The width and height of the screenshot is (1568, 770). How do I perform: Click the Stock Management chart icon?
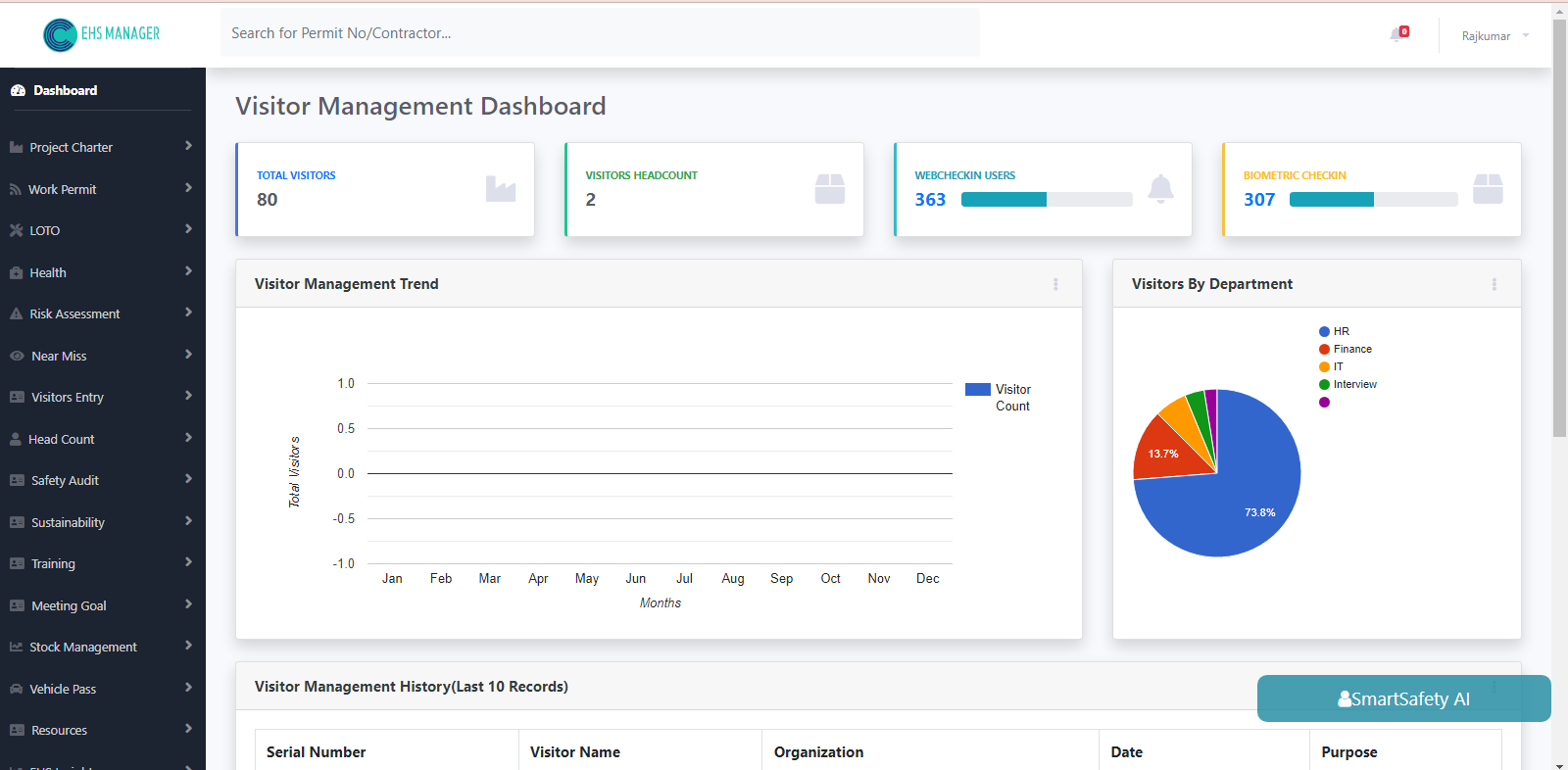point(16,648)
